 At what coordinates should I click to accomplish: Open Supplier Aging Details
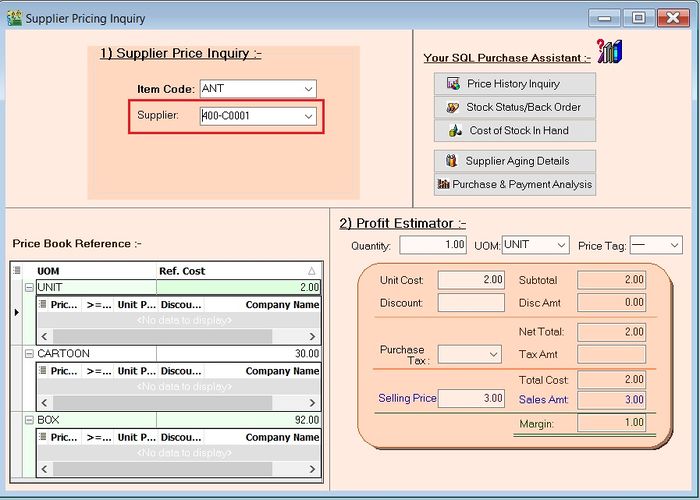(x=515, y=161)
